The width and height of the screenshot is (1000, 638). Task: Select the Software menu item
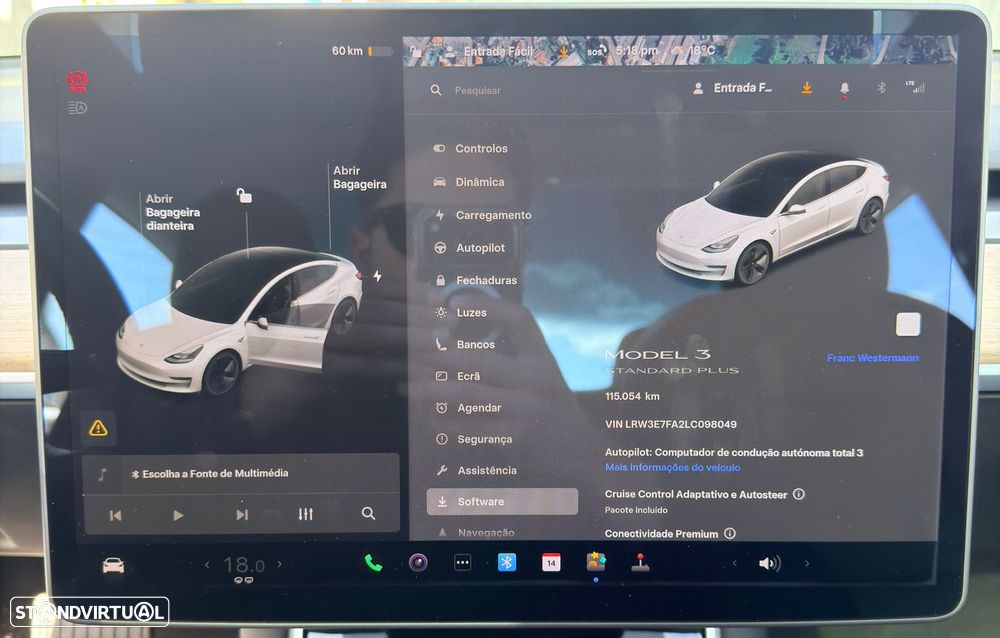coord(503,501)
